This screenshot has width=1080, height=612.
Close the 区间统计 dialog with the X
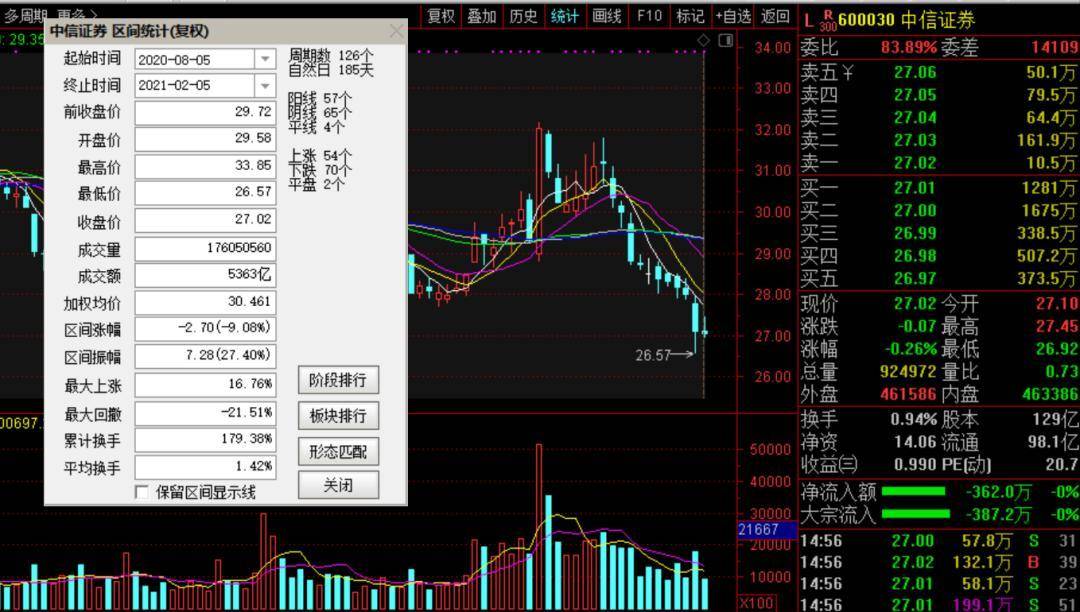(396, 31)
